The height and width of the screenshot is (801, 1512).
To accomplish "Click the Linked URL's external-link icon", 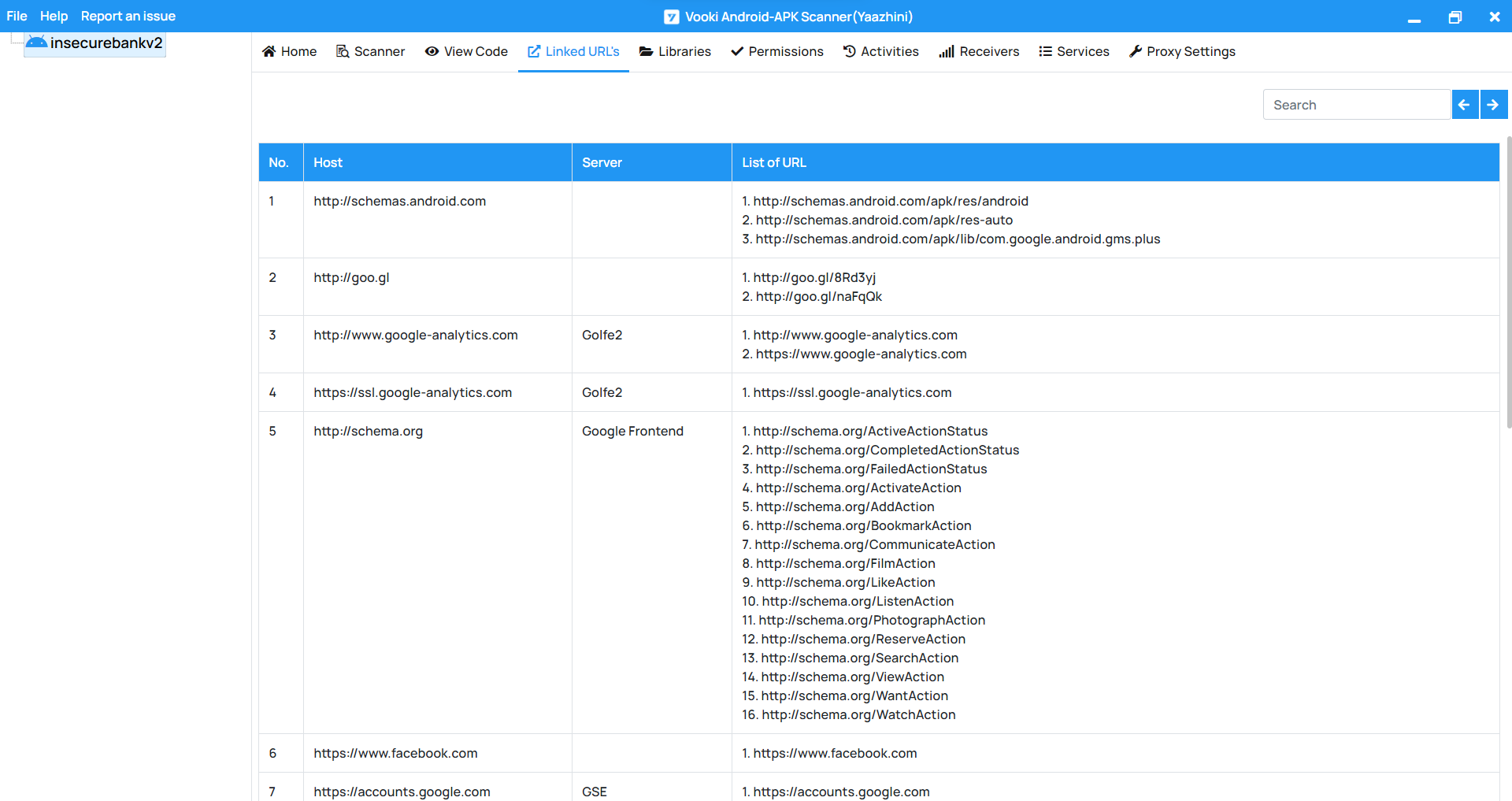I will (534, 51).
